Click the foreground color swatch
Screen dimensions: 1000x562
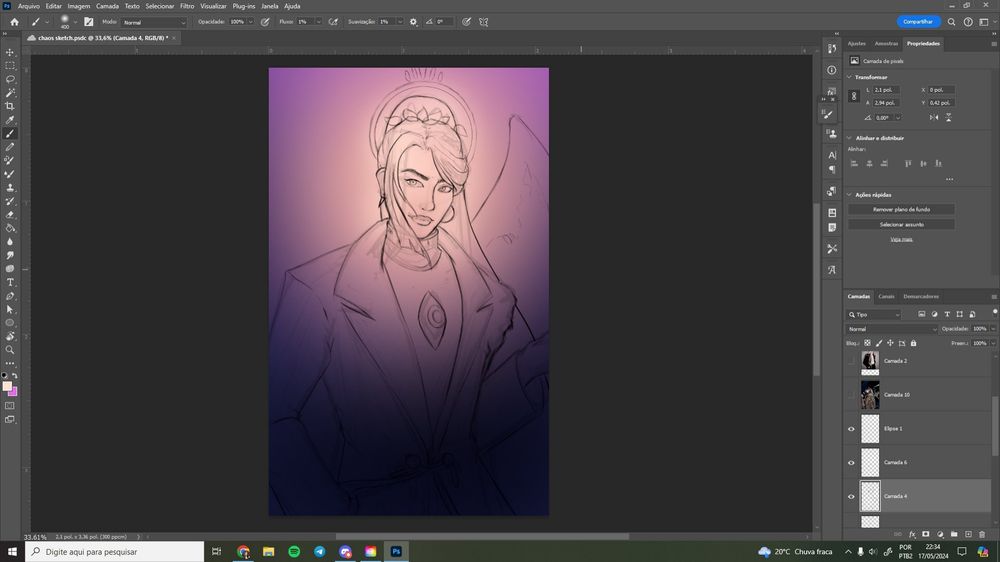tap(7, 386)
